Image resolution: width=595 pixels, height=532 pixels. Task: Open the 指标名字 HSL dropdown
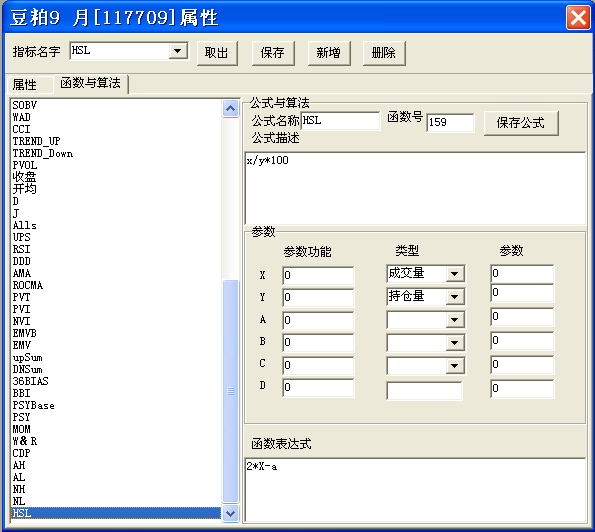(x=177, y=51)
